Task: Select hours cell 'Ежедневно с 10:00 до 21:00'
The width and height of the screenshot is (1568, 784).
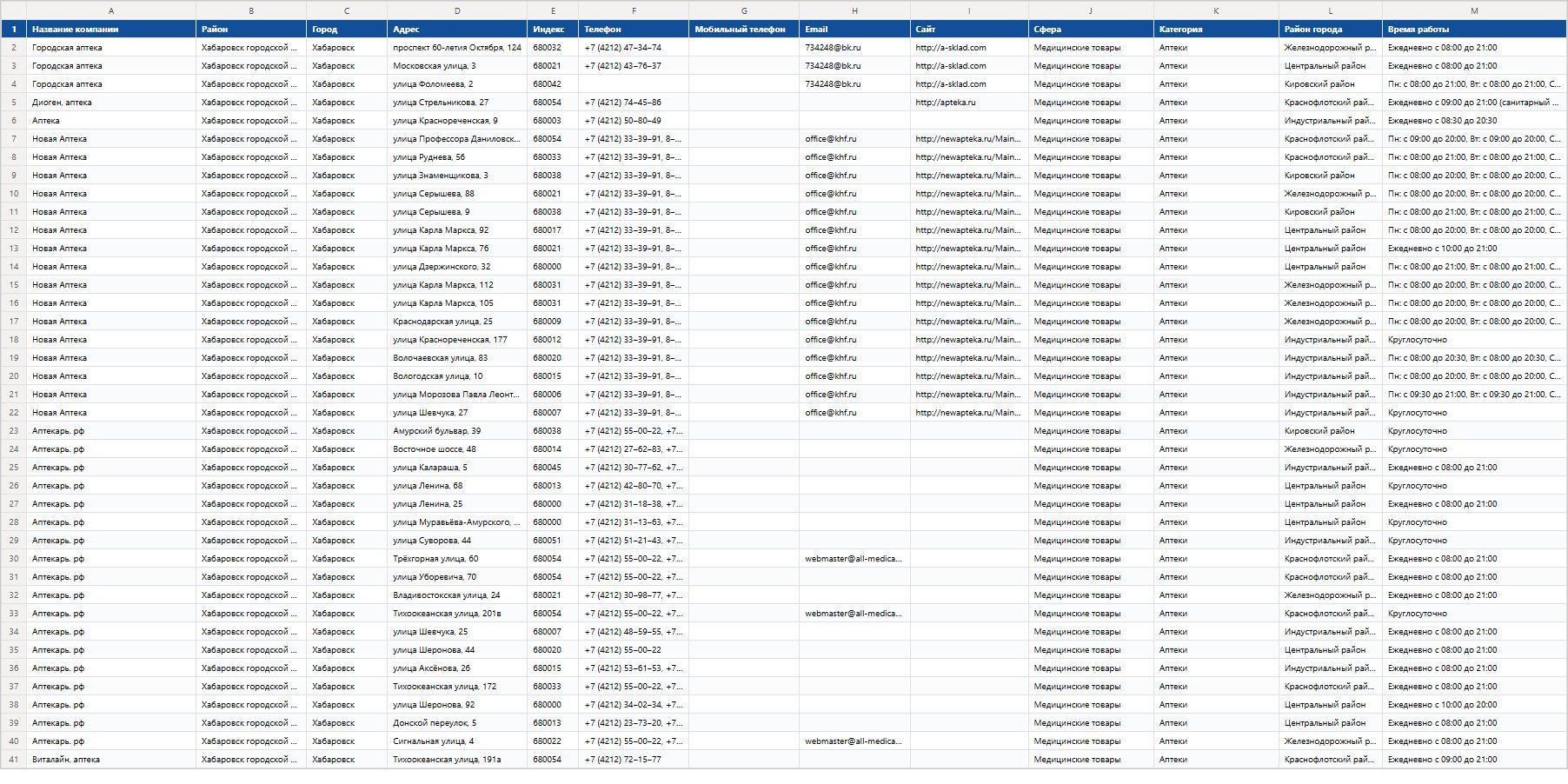Action: click(1474, 249)
